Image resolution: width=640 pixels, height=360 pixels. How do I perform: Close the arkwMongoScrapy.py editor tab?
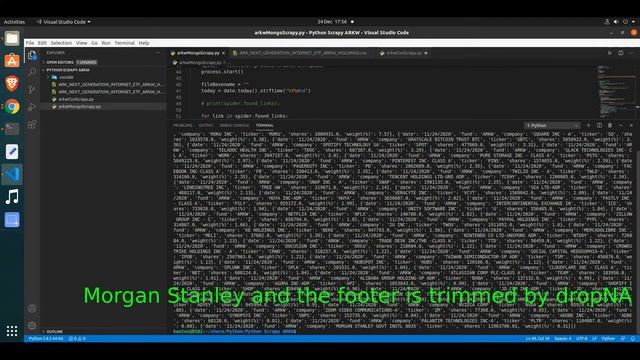[223, 53]
